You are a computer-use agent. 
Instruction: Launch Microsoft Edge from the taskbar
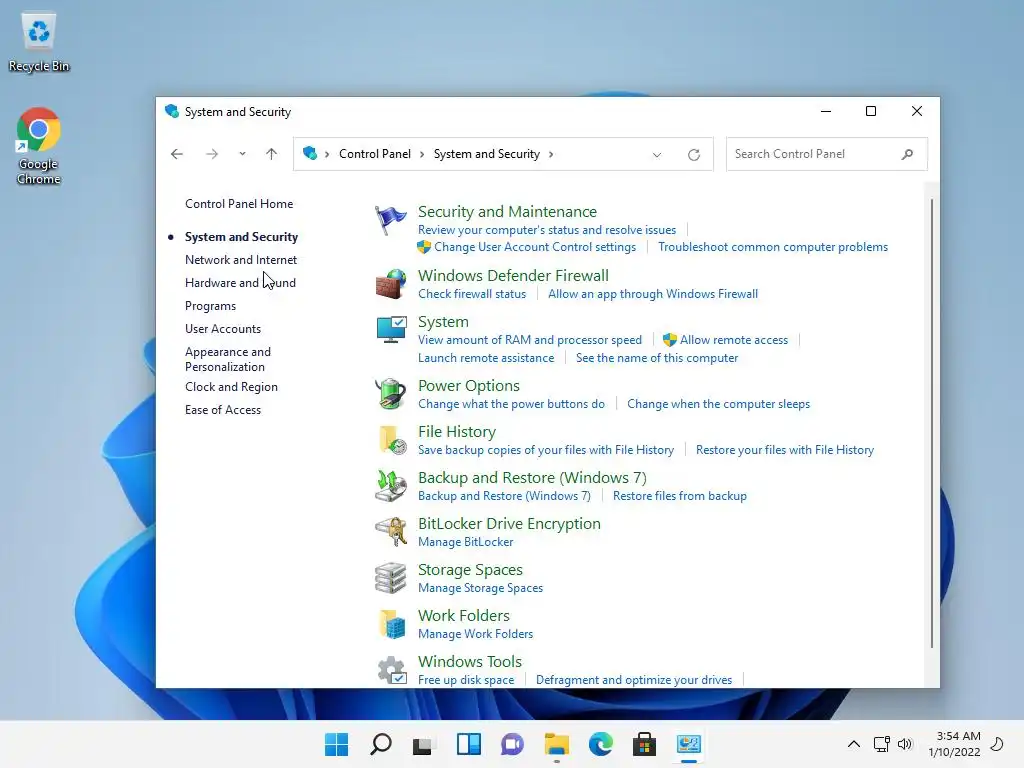(600, 744)
